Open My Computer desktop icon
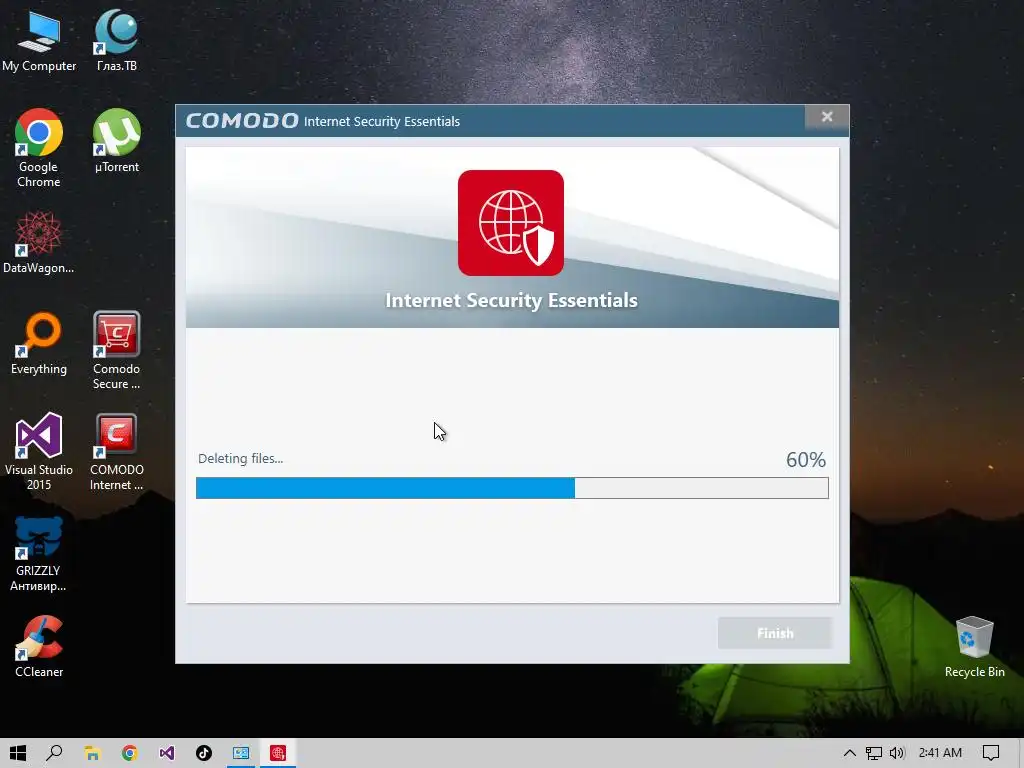Viewport: 1024px width, 768px height. [39, 40]
